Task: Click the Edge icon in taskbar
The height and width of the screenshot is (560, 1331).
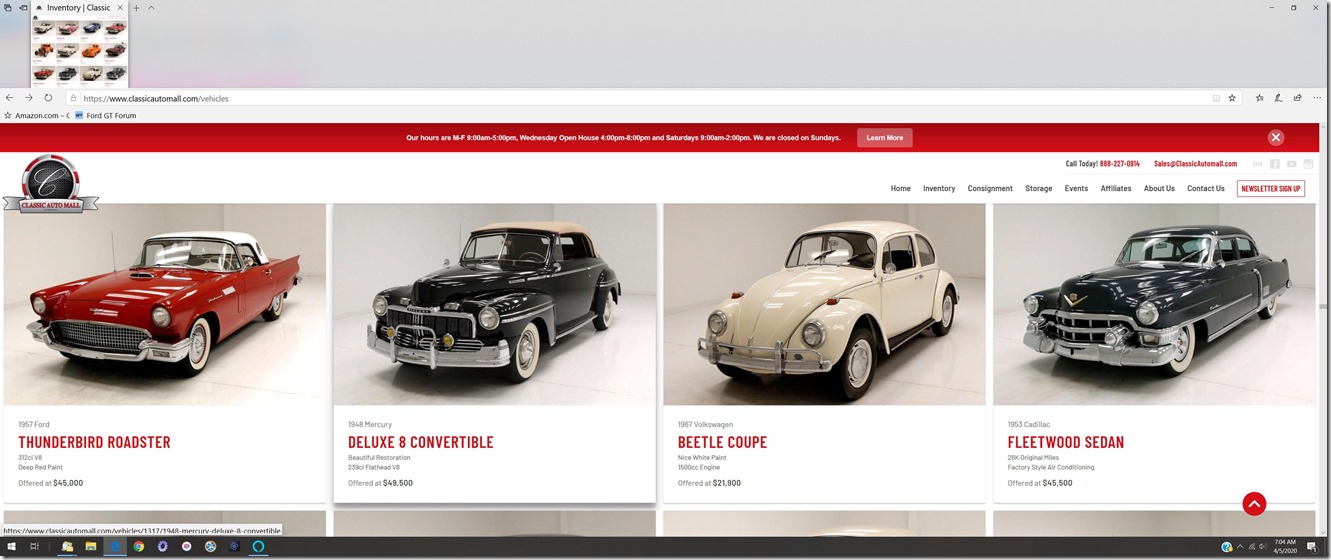Action: click(x=115, y=547)
